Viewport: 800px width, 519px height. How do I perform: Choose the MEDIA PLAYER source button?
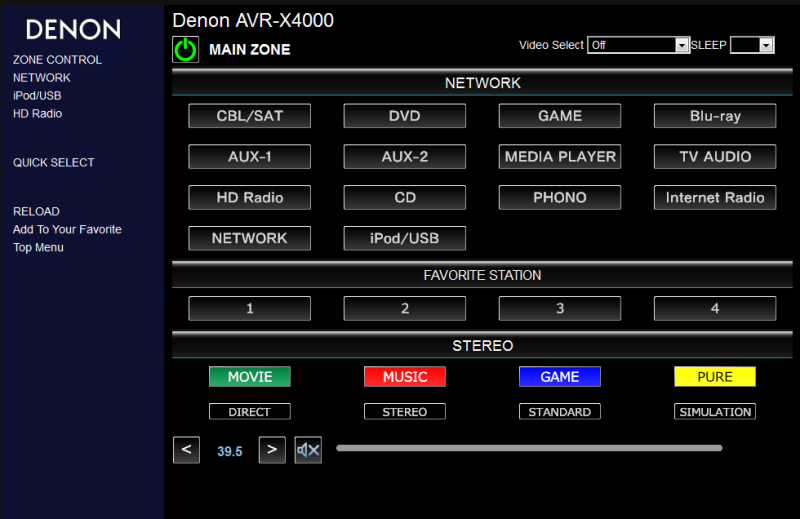point(560,157)
